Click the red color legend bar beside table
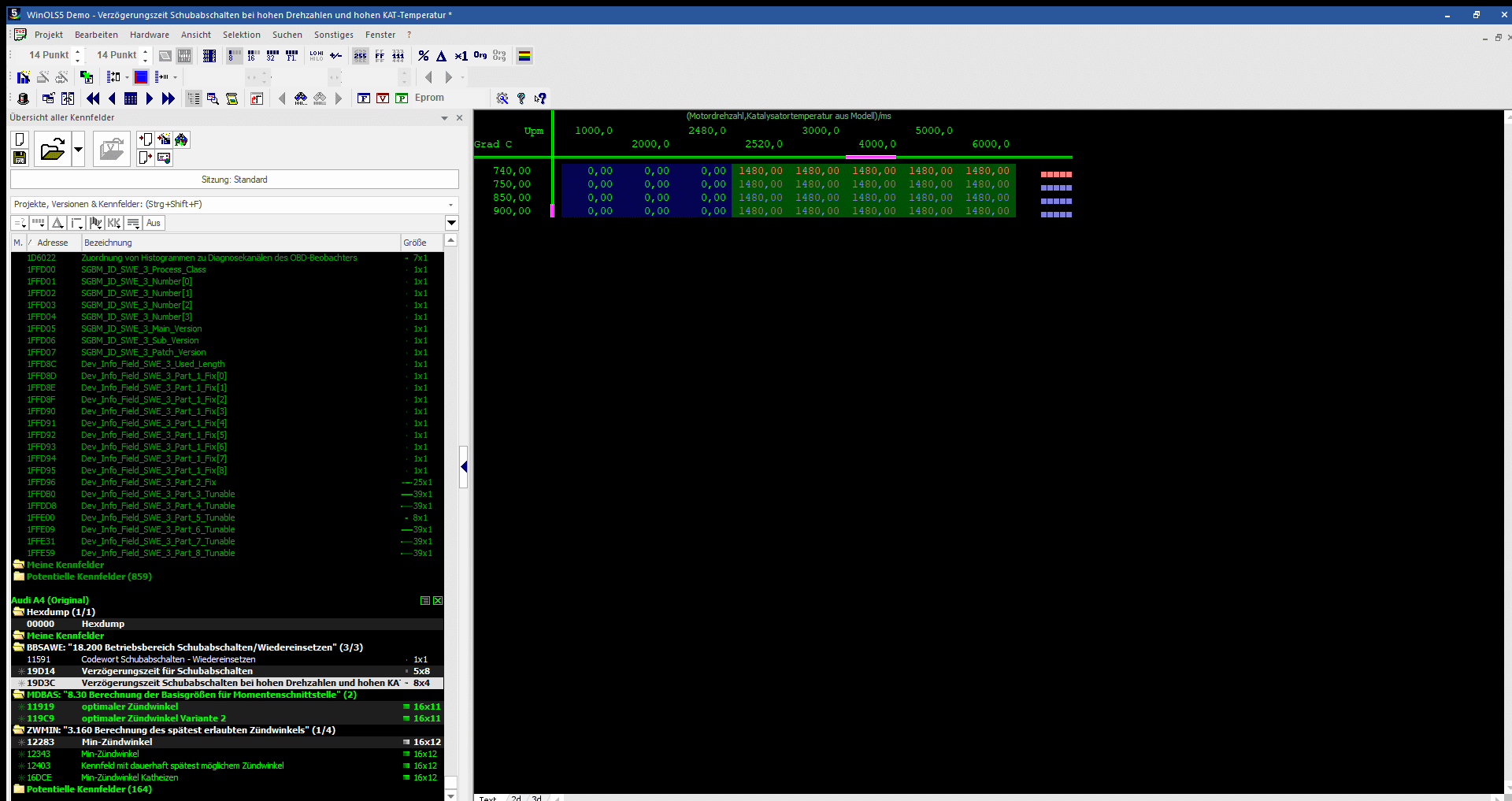The width and height of the screenshot is (1512, 801). (x=1056, y=174)
